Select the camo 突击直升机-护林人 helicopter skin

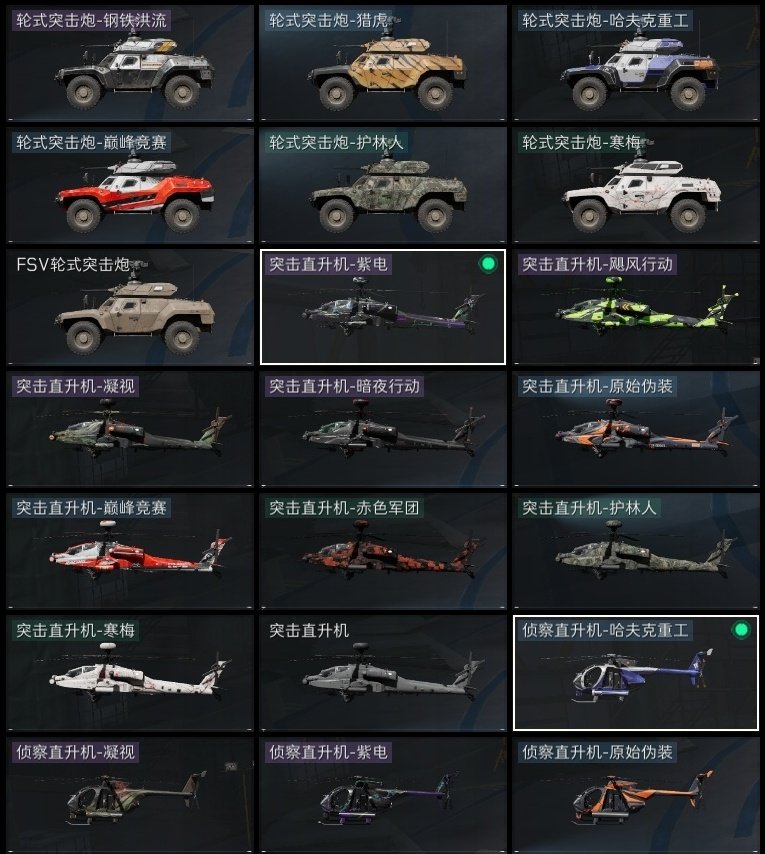point(636,551)
